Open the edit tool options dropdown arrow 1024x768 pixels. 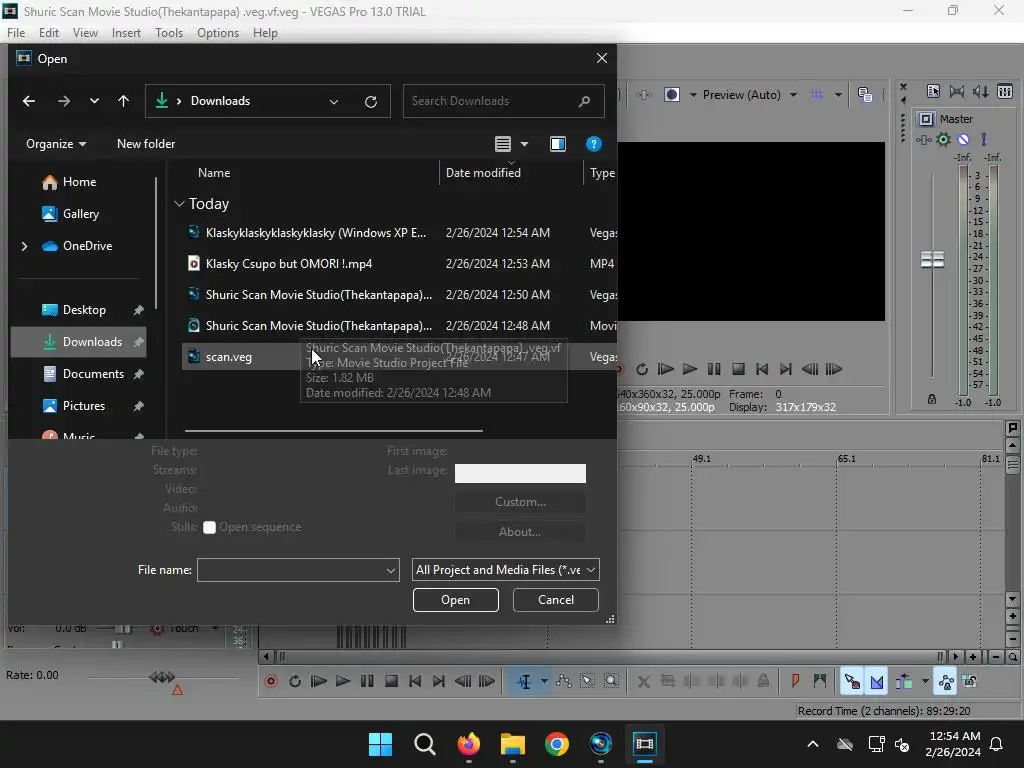click(x=544, y=681)
